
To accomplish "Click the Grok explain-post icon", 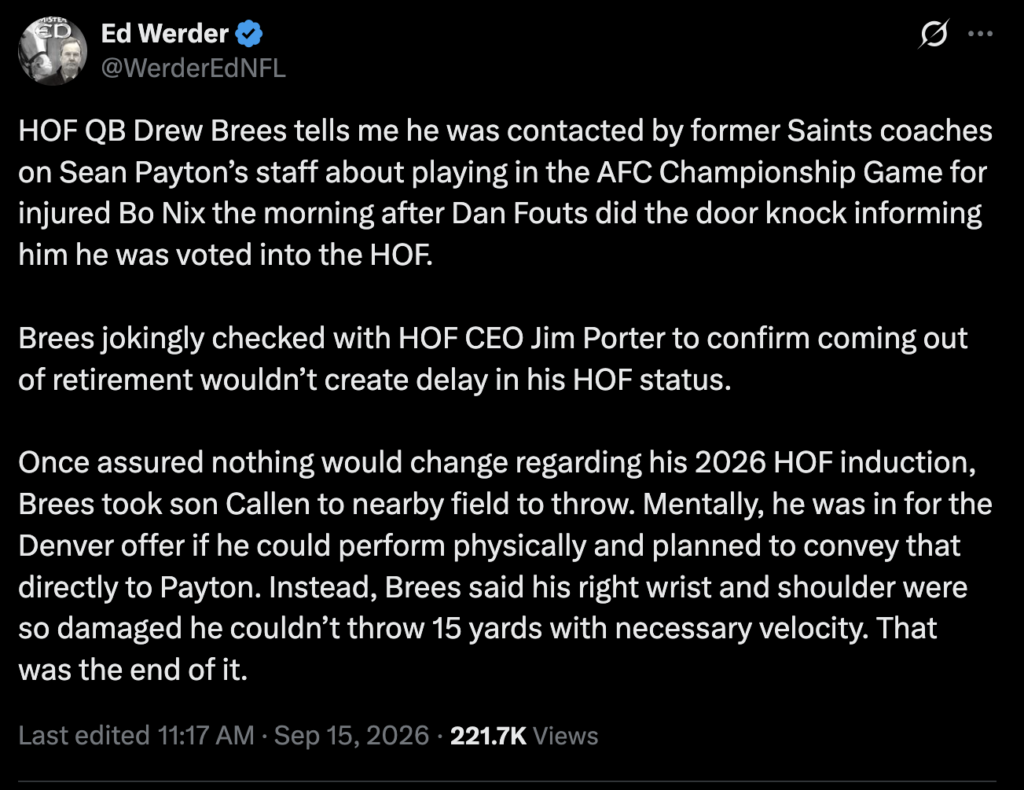I will click(x=933, y=34).
